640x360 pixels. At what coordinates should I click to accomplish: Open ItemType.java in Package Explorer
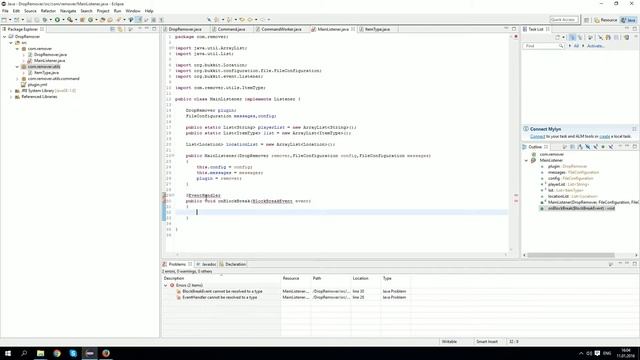(x=46, y=73)
